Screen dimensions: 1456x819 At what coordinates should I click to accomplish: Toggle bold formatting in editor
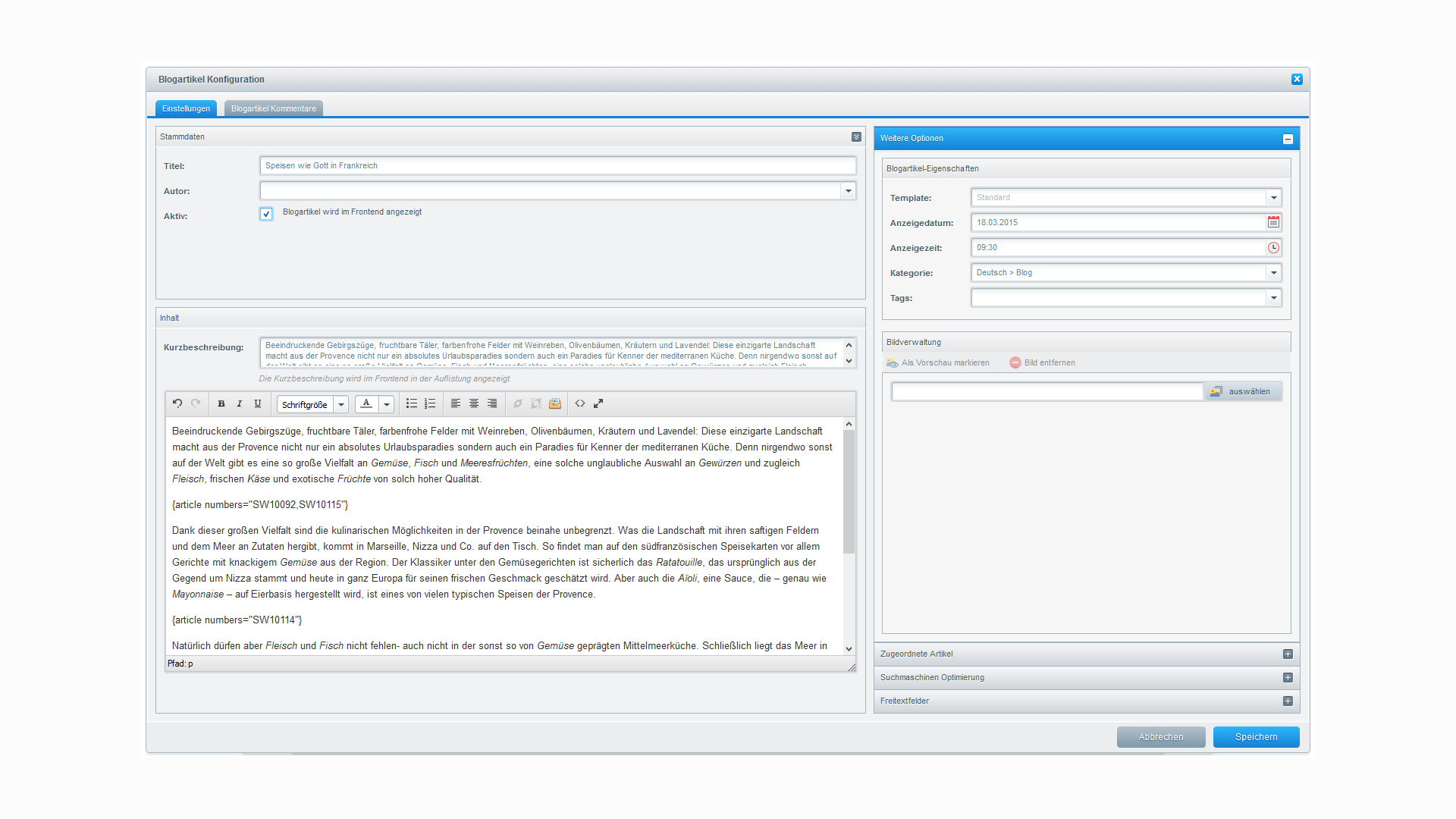pos(221,403)
